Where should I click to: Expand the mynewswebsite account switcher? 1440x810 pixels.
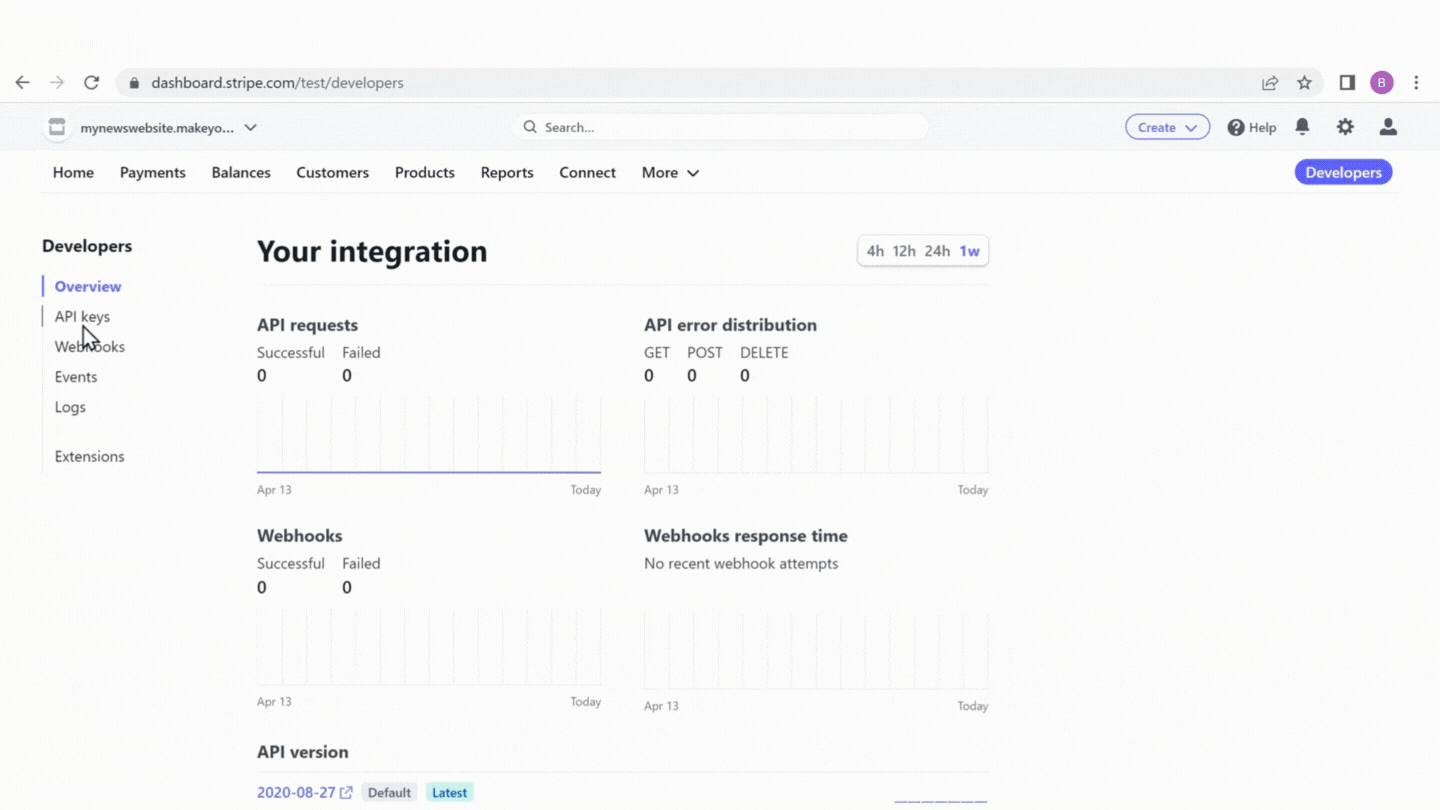coord(168,127)
